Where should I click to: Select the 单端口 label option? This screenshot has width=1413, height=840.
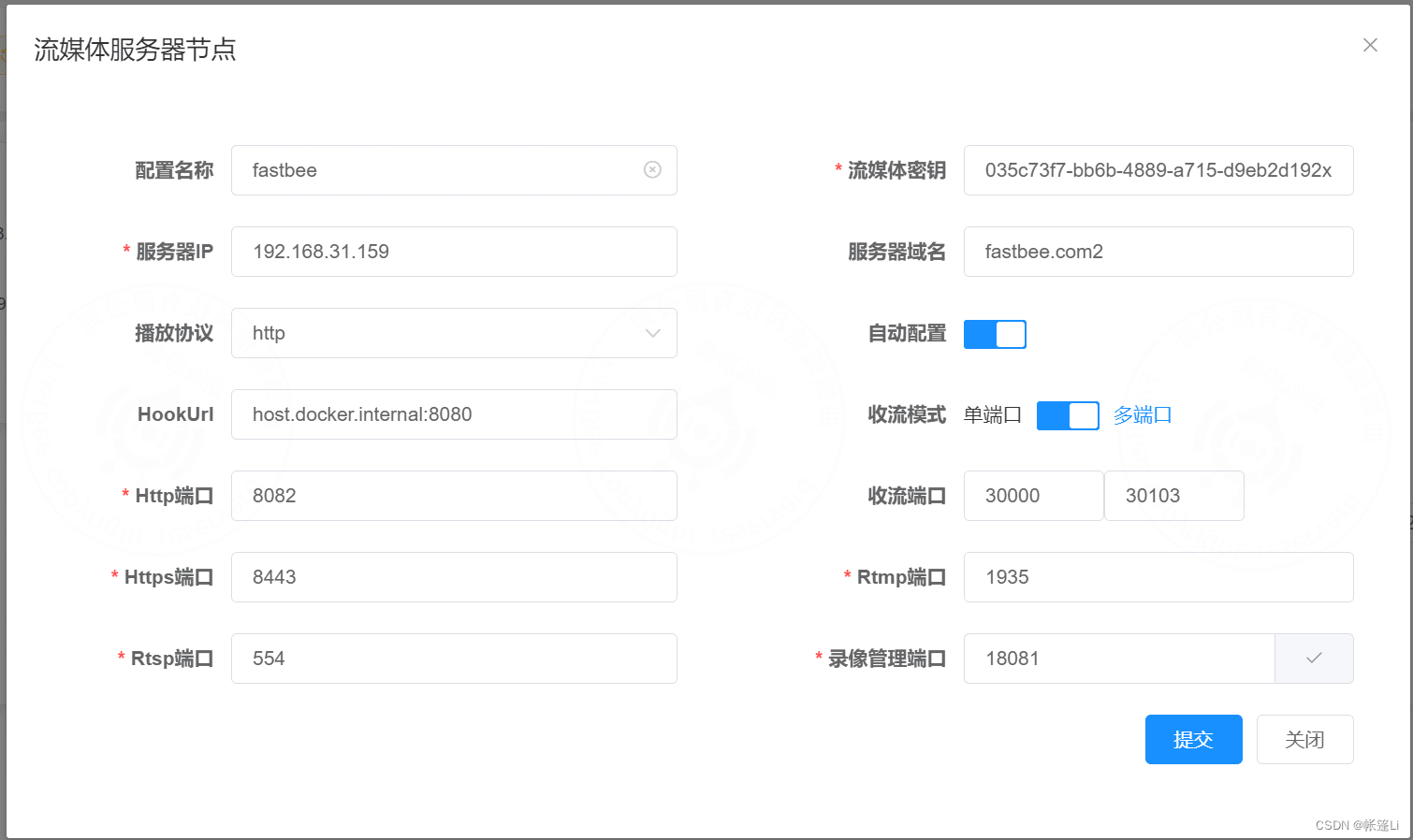[993, 414]
